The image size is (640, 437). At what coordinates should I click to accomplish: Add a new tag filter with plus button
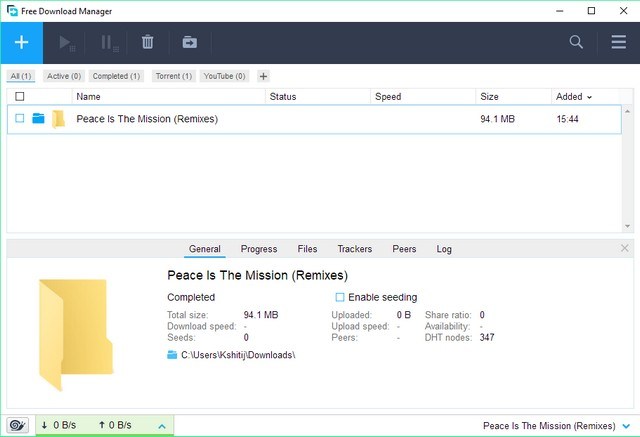pyautogui.click(x=263, y=76)
